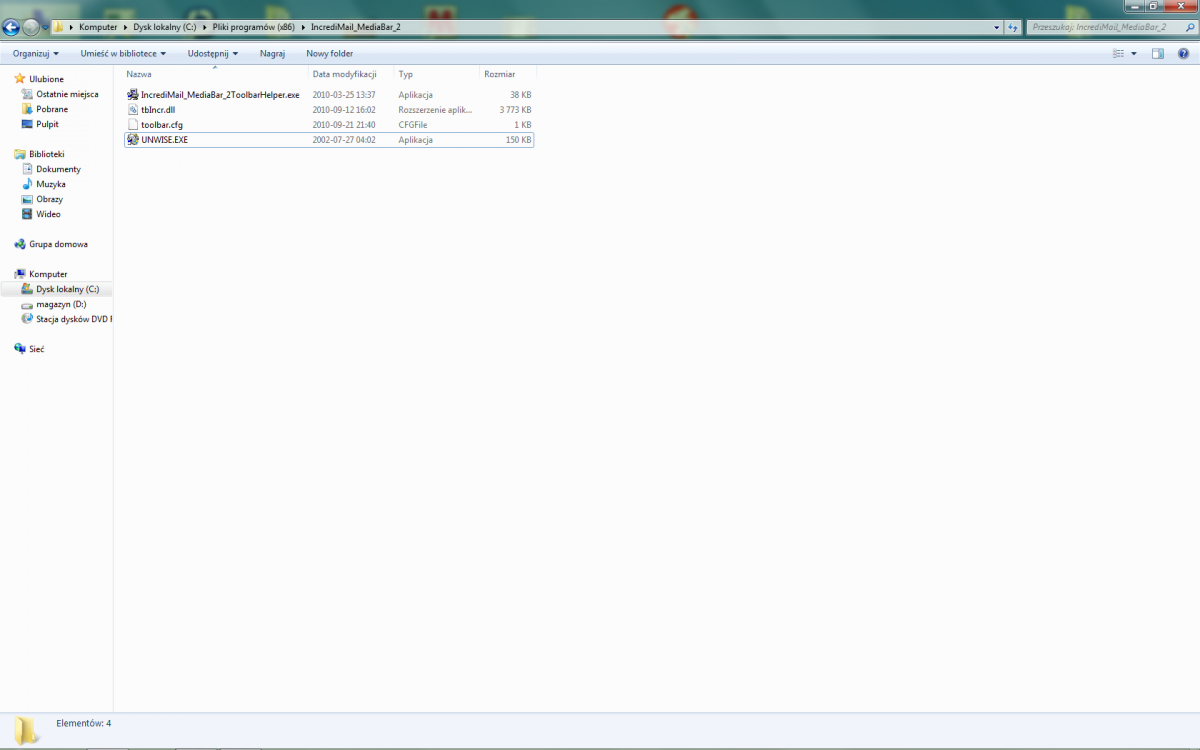Viewport: 1200px width, 750px height.
Task: Open the Dokumenty library
Action: coord(58,169)
